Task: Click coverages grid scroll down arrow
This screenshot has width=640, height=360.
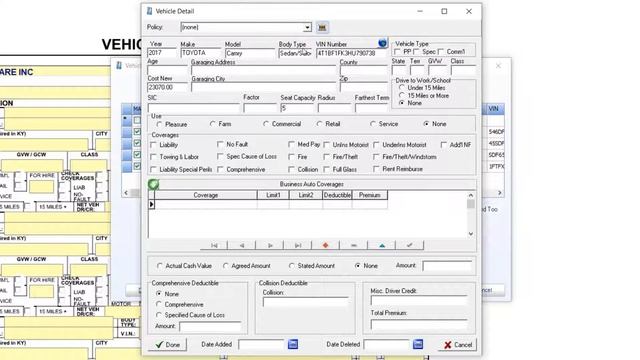Action: tap(471, 234)
